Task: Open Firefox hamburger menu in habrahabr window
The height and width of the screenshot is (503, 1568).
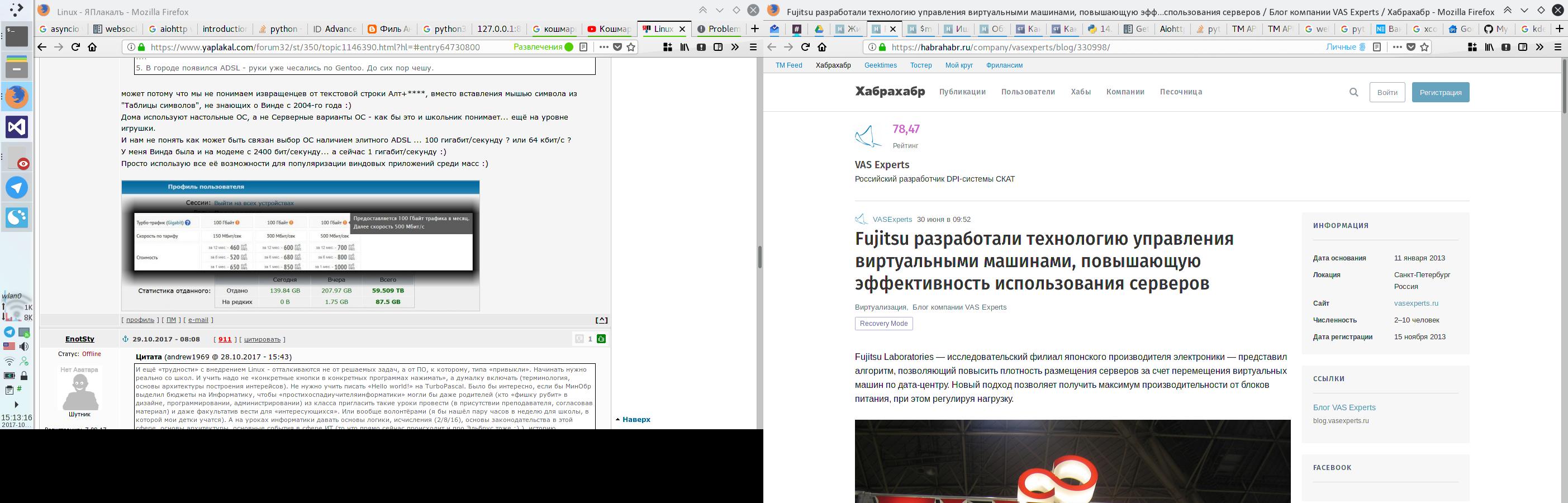Action: tap(1559, 47)
